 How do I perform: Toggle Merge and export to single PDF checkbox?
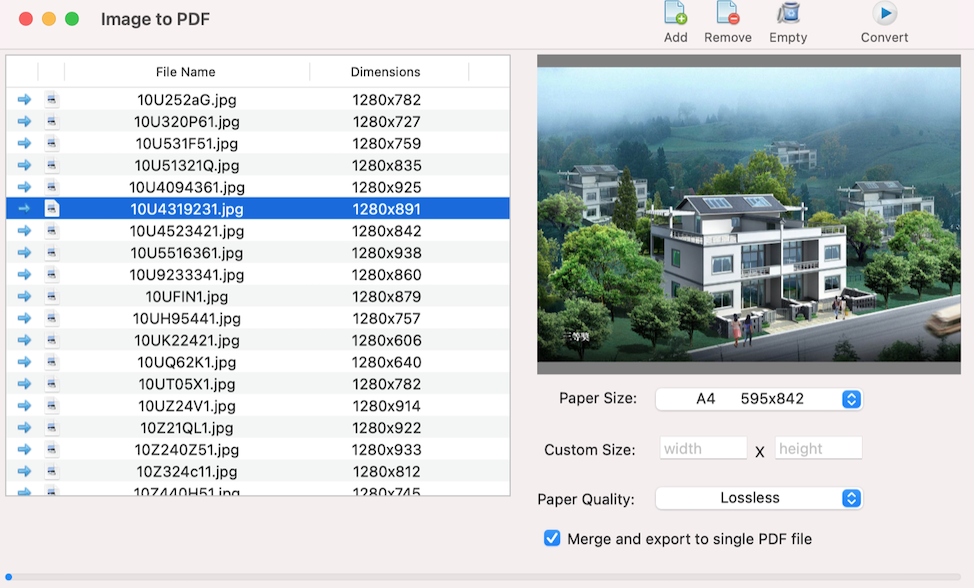coord(552,539)
